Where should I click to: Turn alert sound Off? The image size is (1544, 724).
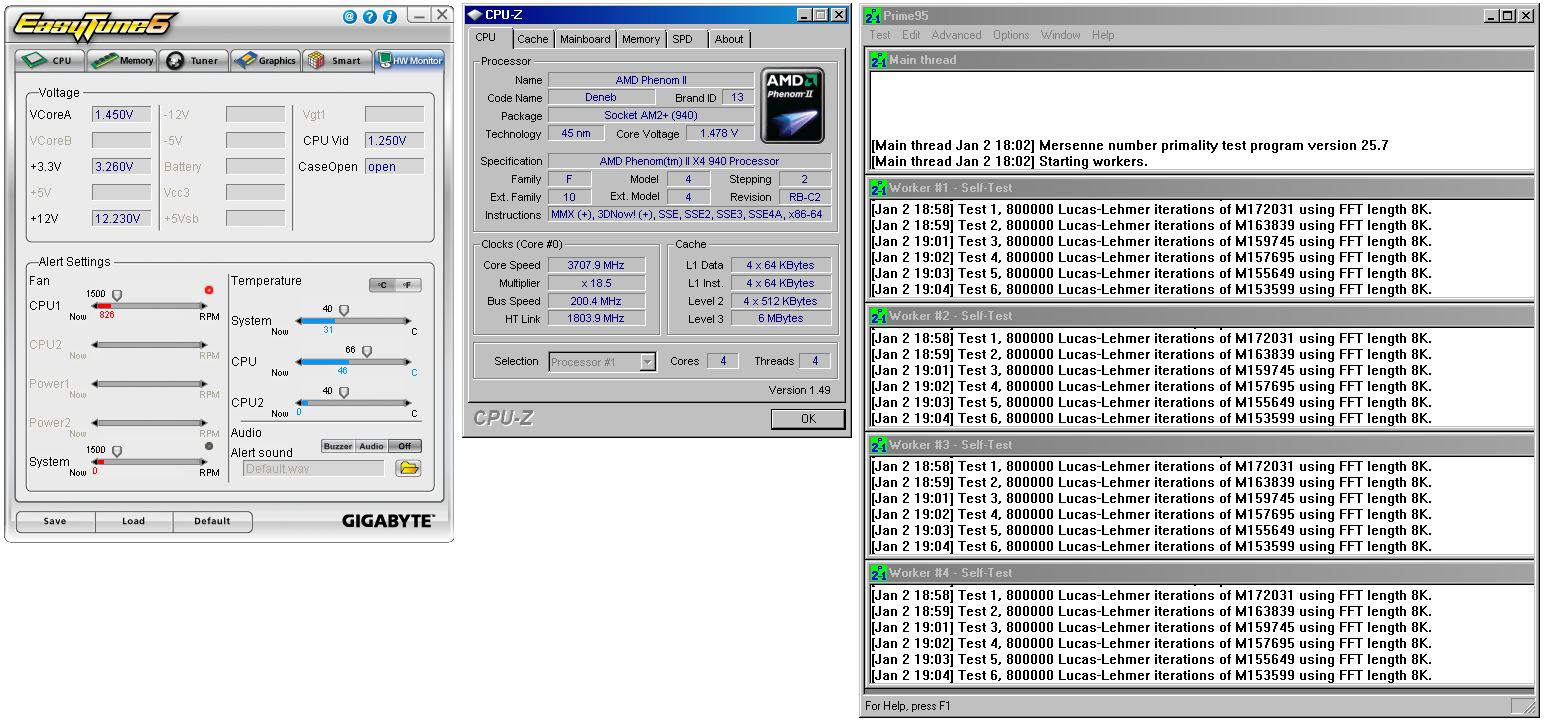405,446
